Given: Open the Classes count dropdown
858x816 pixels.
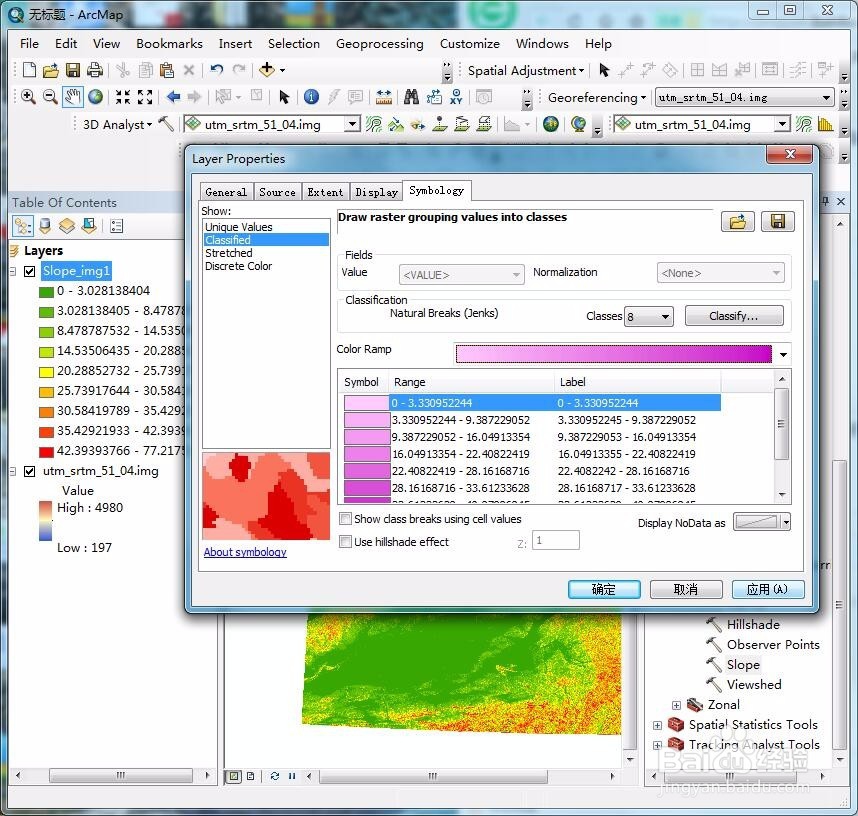Looking at the screenshot, I should (x=665, y=316).
